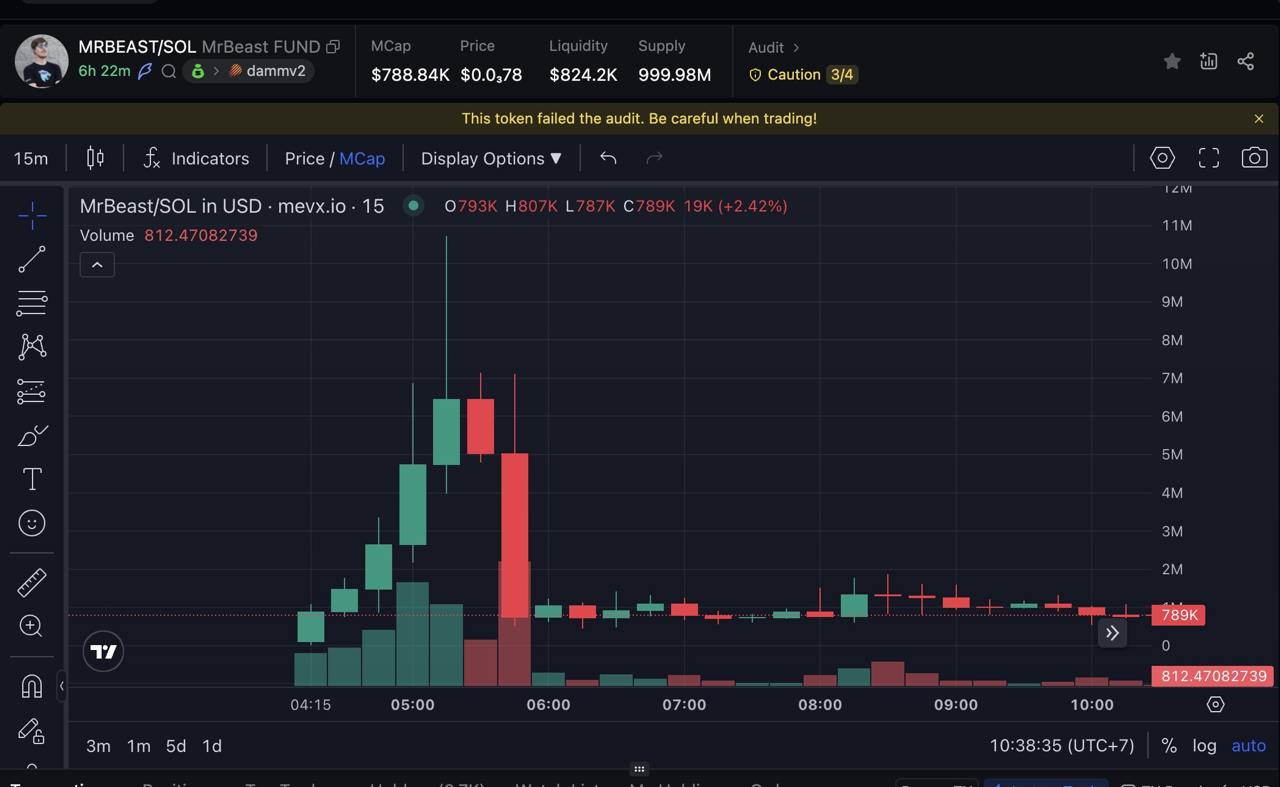Screen dimensions: 1280x787
Task: Click the 789K current price label
Action: (1179, 615)
